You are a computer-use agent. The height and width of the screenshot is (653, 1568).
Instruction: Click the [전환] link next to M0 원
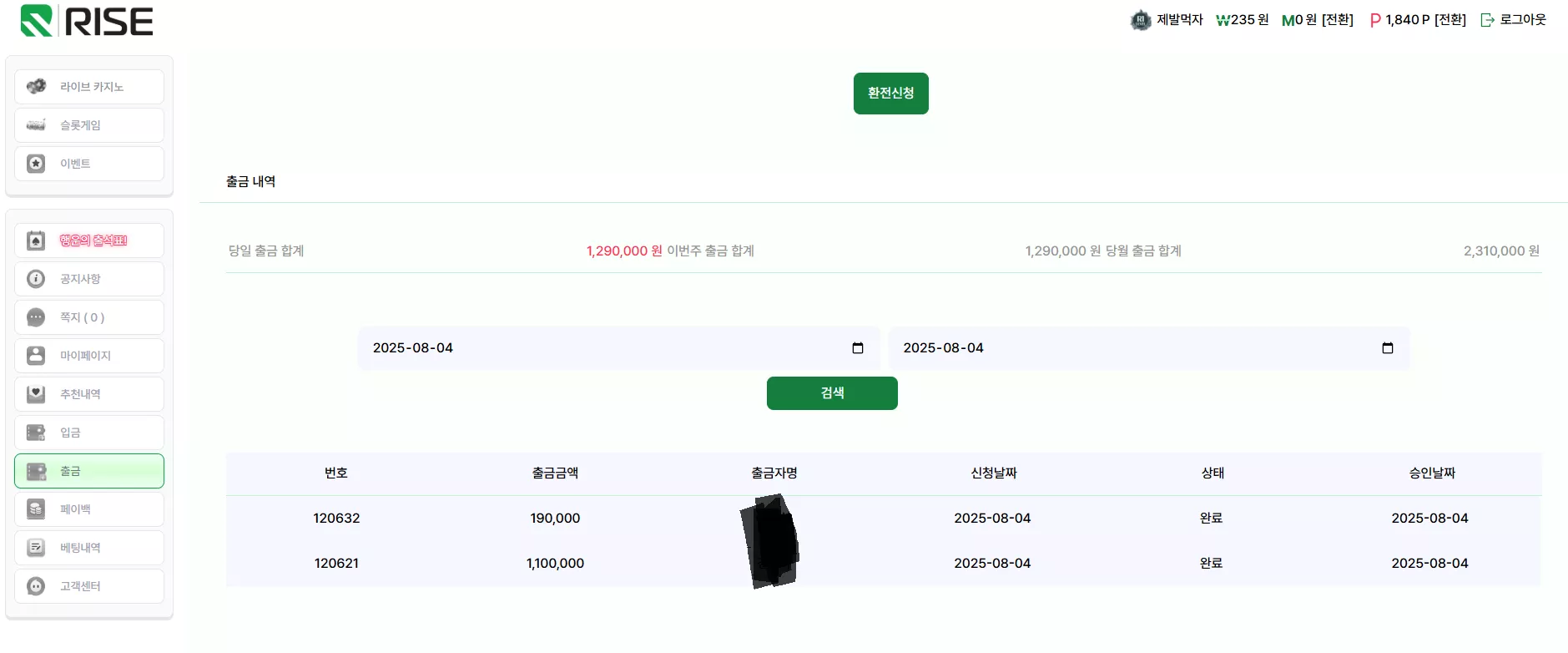point(1338,20)
